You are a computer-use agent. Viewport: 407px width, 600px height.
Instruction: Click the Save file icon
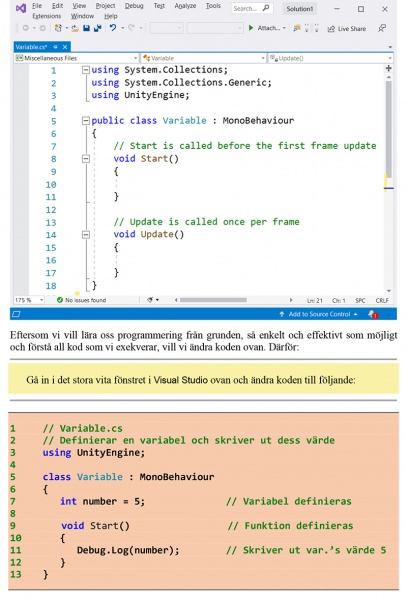click(86, 28)
